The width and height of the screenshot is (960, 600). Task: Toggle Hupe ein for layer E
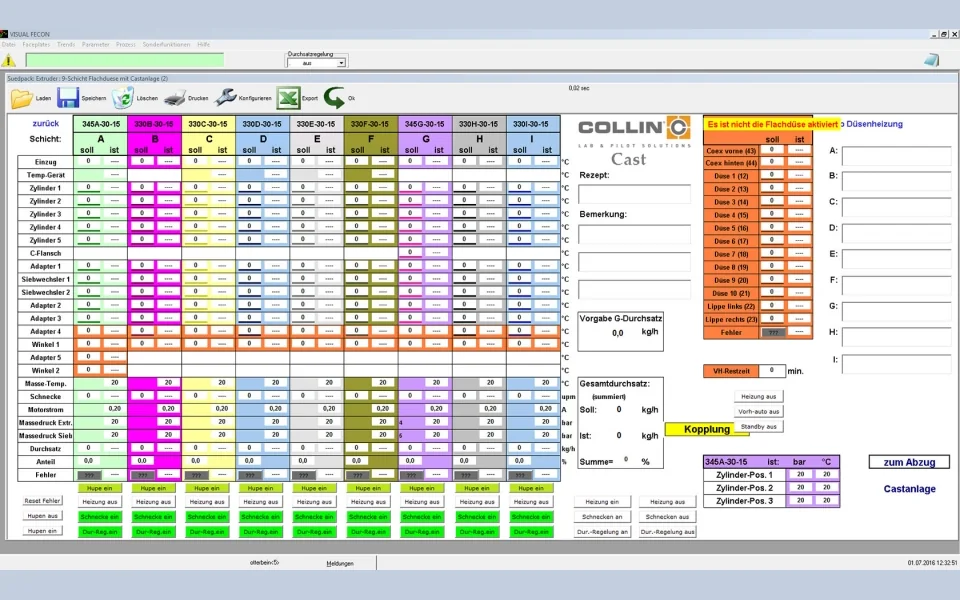coord(315,489)
